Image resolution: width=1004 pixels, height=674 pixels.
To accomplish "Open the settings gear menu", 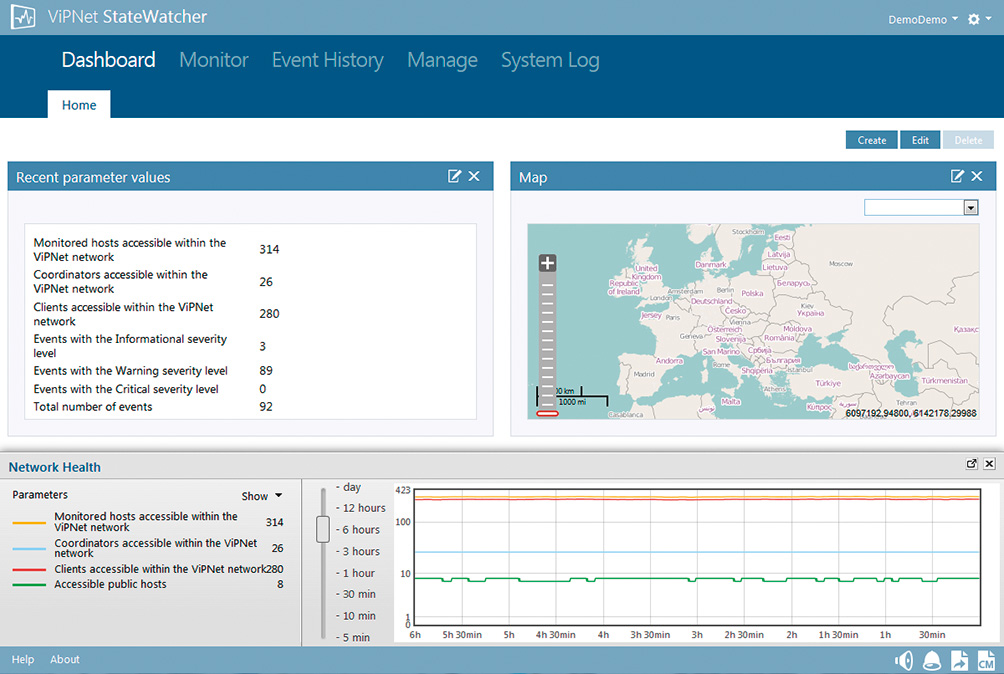I will point(979,19).
